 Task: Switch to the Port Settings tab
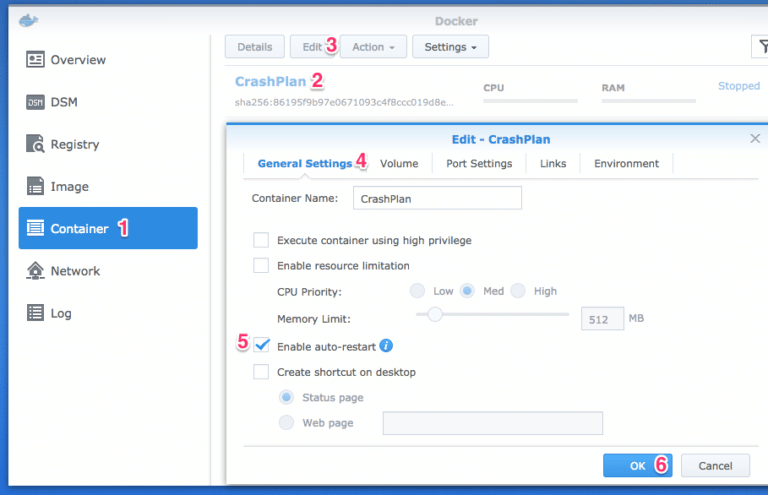(479, 164)
